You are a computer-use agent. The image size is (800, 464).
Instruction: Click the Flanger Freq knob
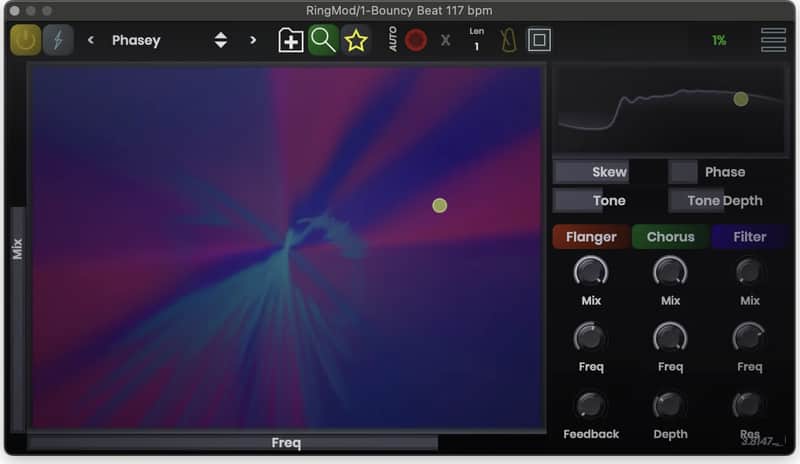pos(590,338)
